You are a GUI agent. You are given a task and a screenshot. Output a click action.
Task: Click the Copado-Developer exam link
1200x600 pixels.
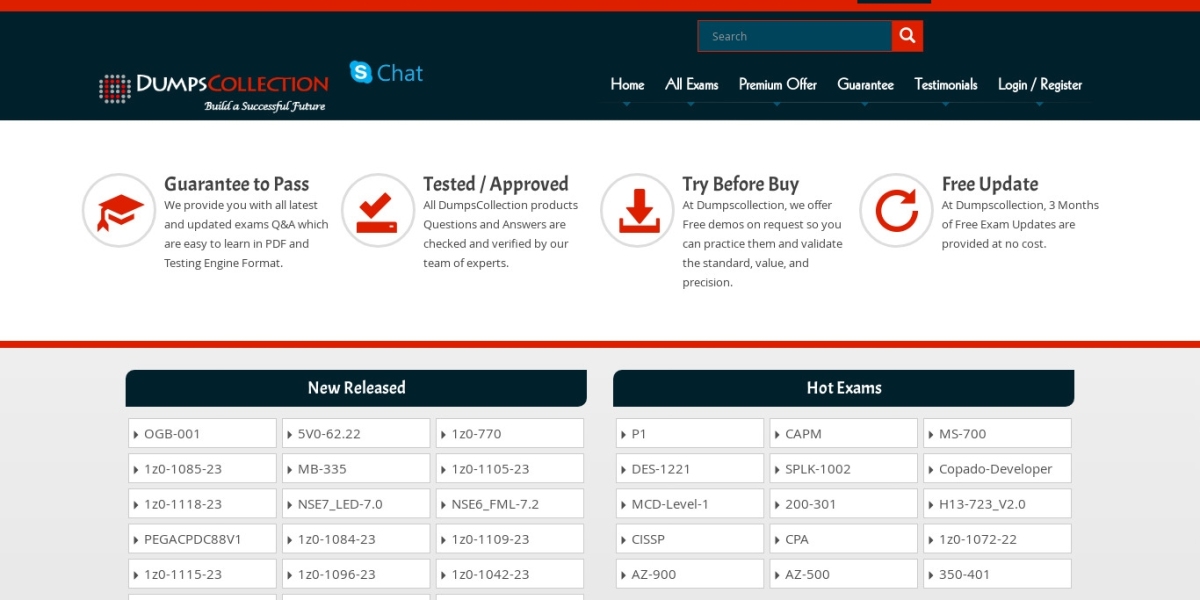(x=995, y=469)
